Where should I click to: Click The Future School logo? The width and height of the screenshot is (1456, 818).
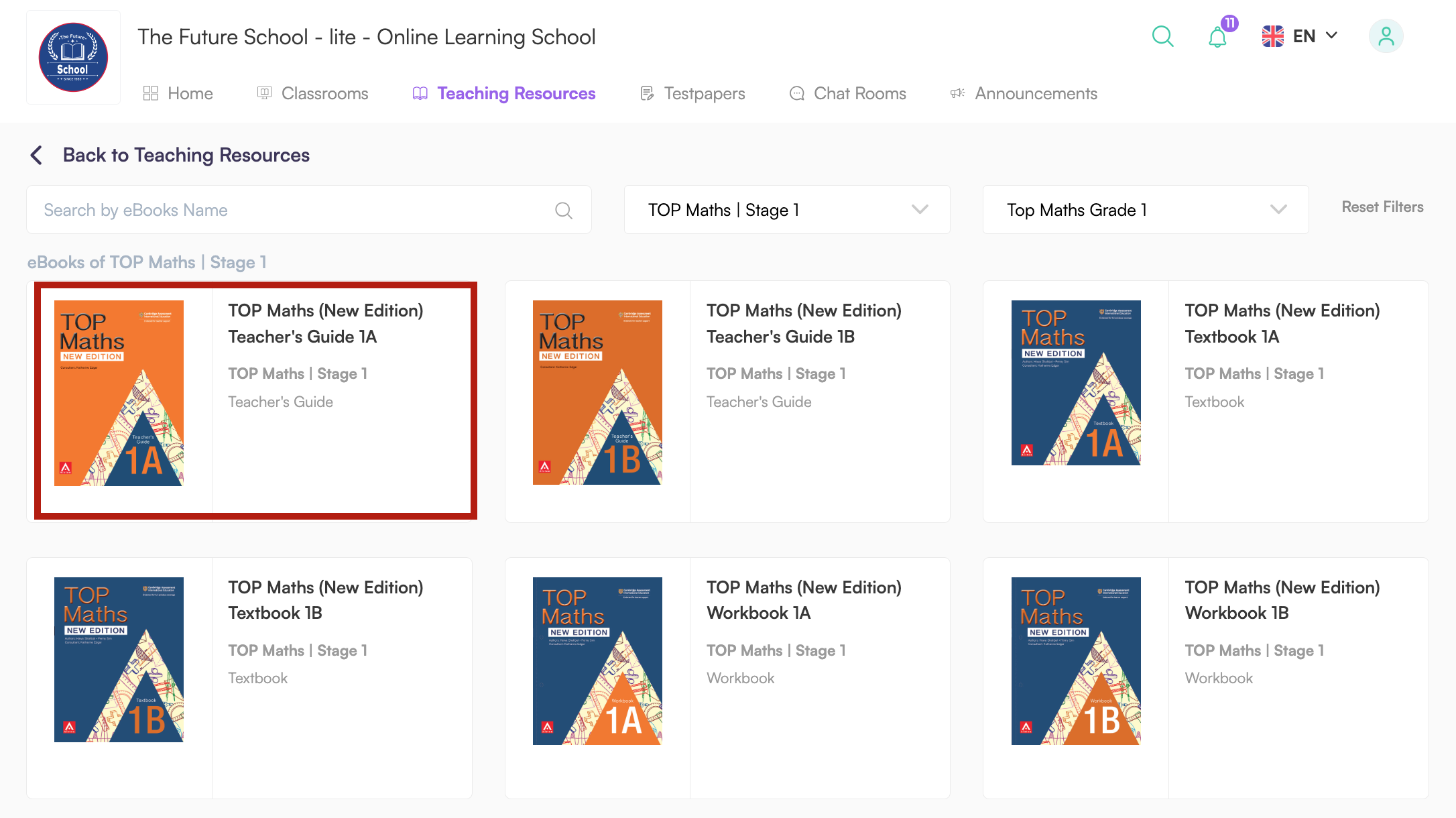(x=73, y=58)
